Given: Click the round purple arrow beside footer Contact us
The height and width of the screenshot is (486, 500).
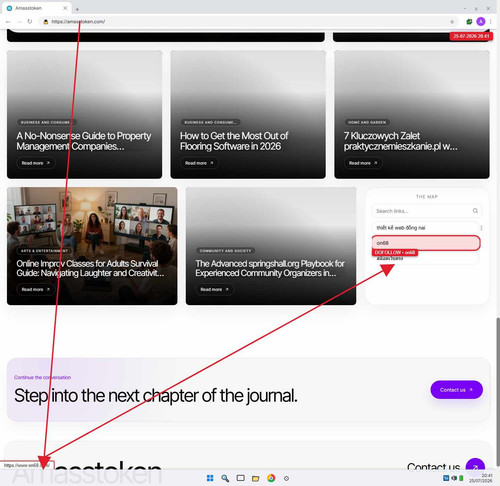Looking at the screenshot, I should point(475,465).
